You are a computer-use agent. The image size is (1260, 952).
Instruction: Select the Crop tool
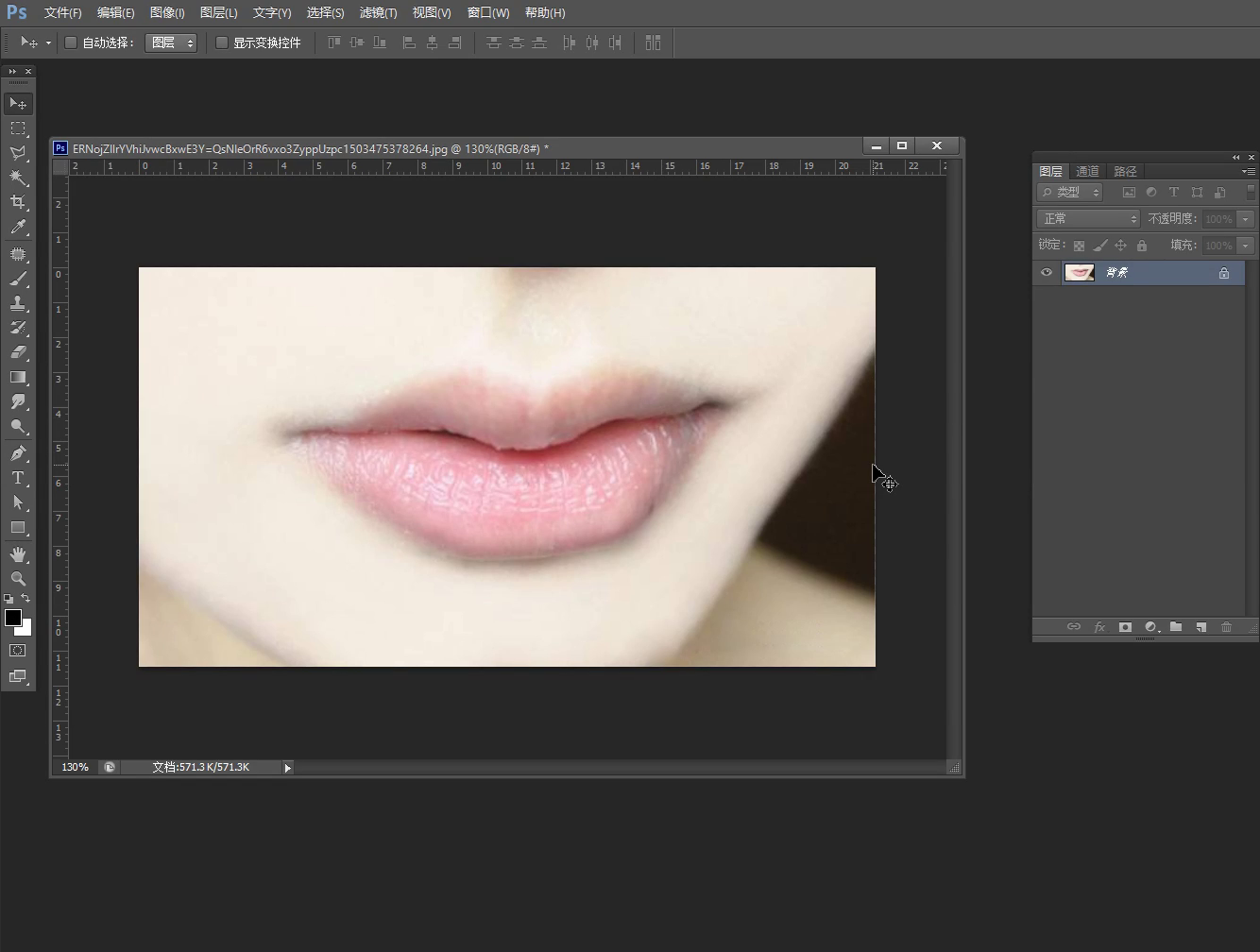pyautogui.click(x=18, y=202)
